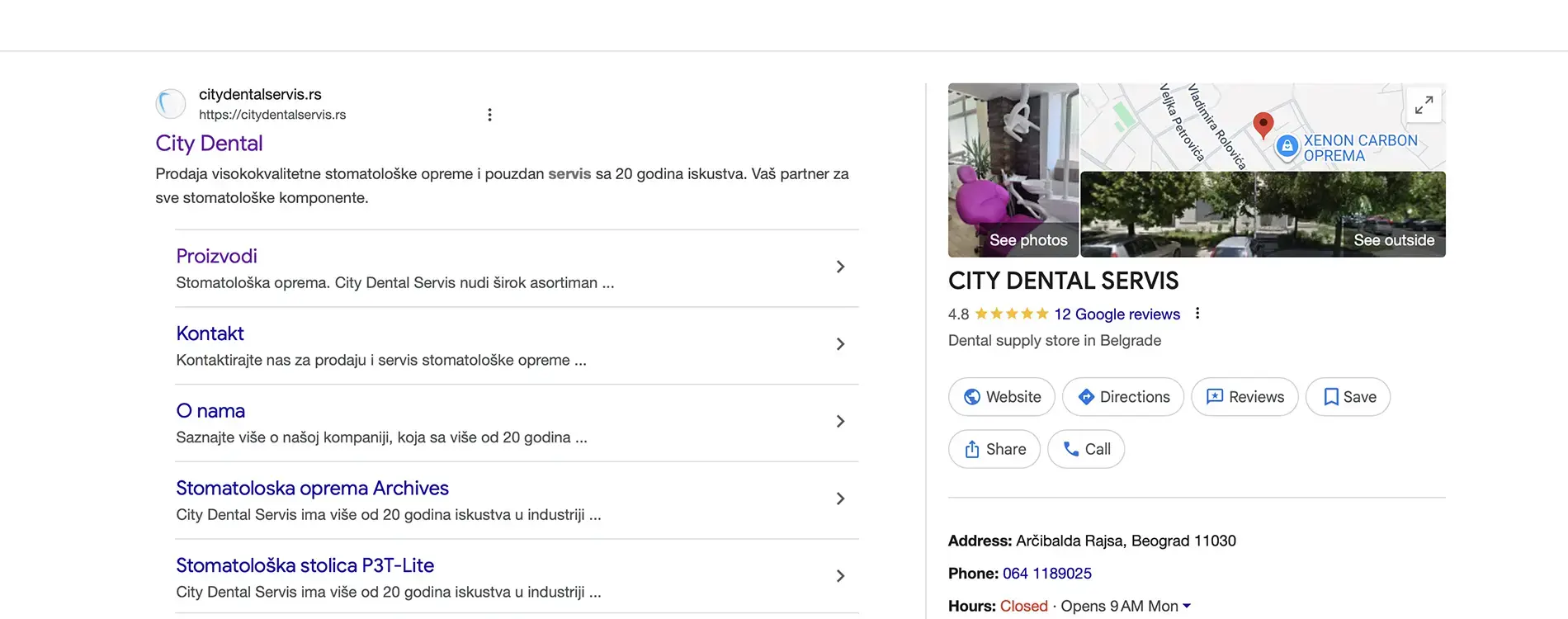Expand the Proizvodi row chevron
The height and width of the screenshot is (619, 1568).
tap(840, 267)
